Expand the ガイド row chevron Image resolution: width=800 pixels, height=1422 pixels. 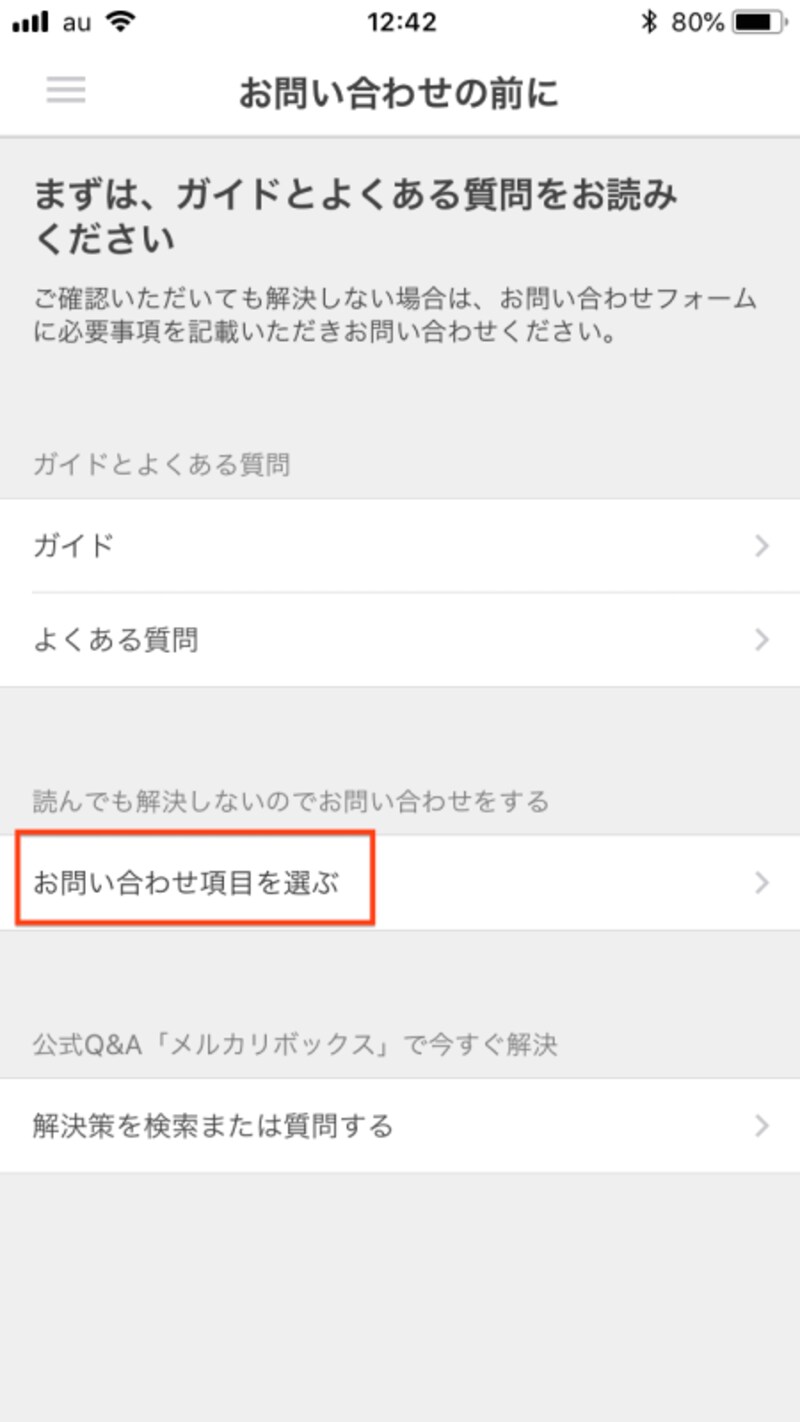(x=762, y=546)
